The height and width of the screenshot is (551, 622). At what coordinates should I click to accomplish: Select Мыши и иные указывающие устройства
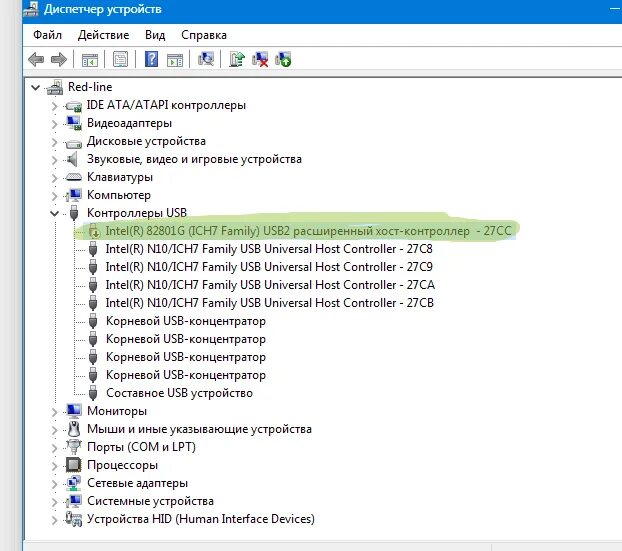[x=199, y=429]
